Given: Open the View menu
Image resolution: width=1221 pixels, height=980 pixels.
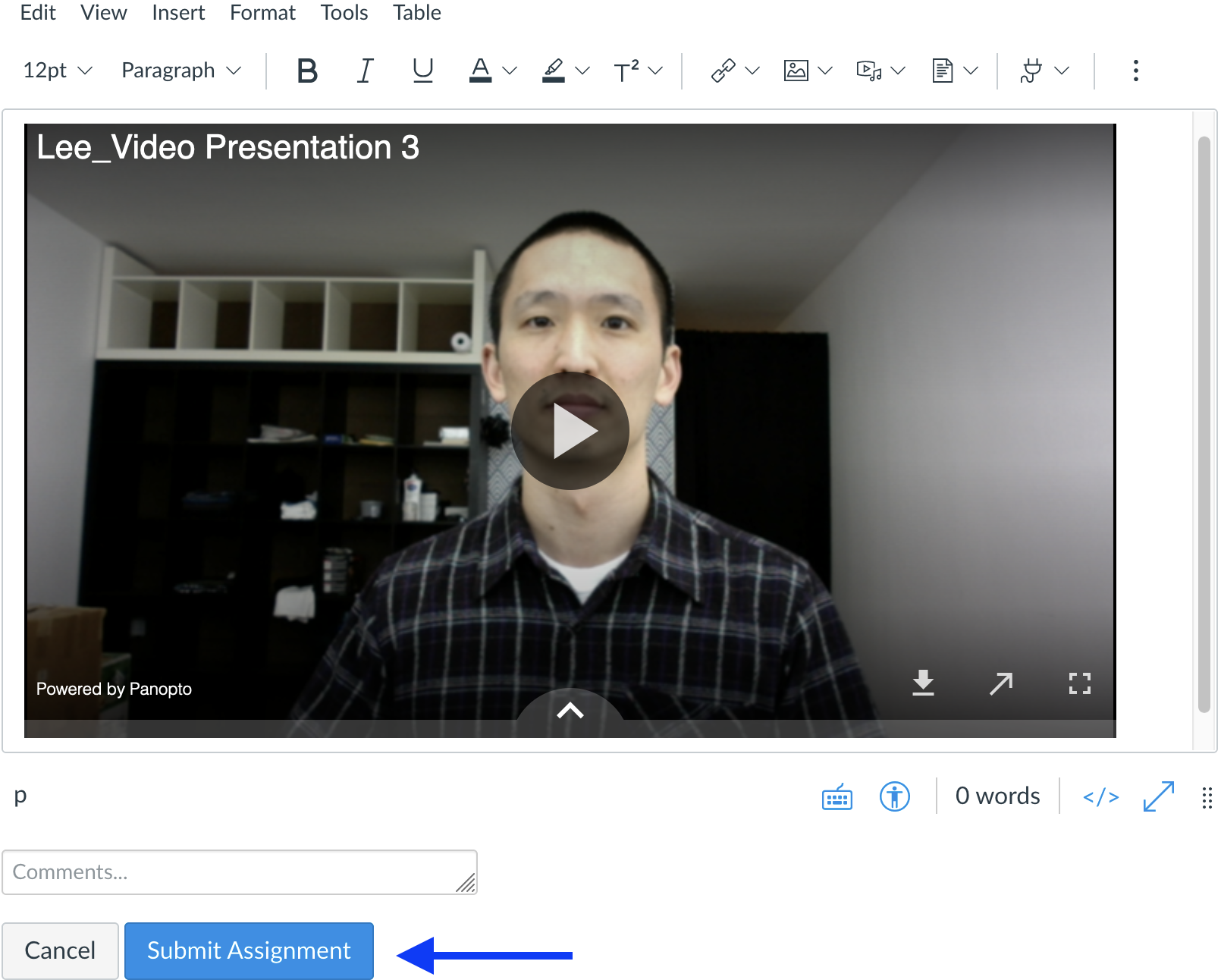Looking at the screenshot, I should 104,12.
